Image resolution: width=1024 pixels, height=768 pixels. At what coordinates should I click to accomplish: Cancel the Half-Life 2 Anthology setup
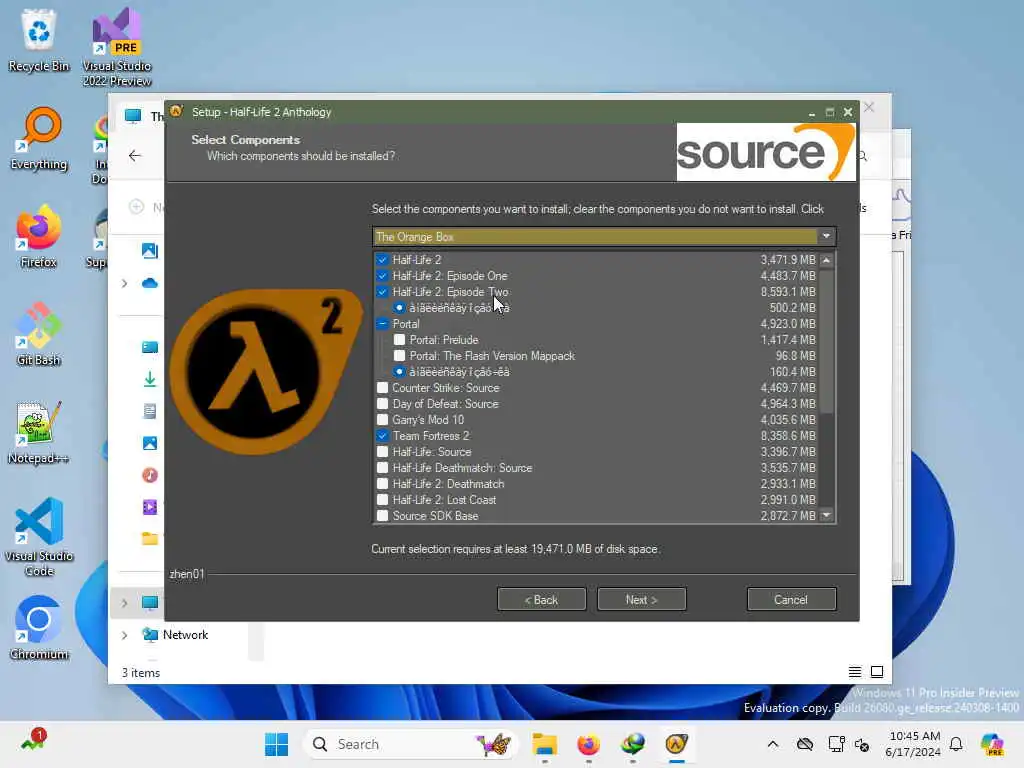tap(792, 600)
